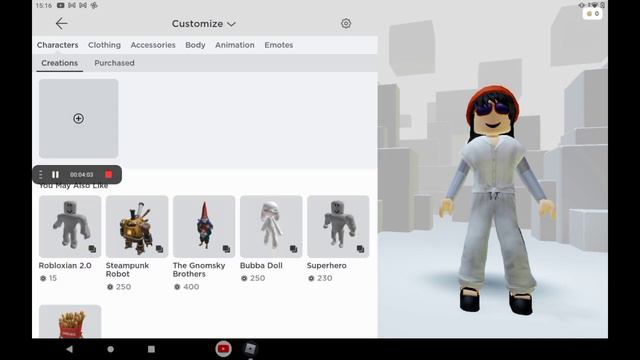
Task: Select the Steampunk Robot bundle thumbnail
Action: [137, 227]
